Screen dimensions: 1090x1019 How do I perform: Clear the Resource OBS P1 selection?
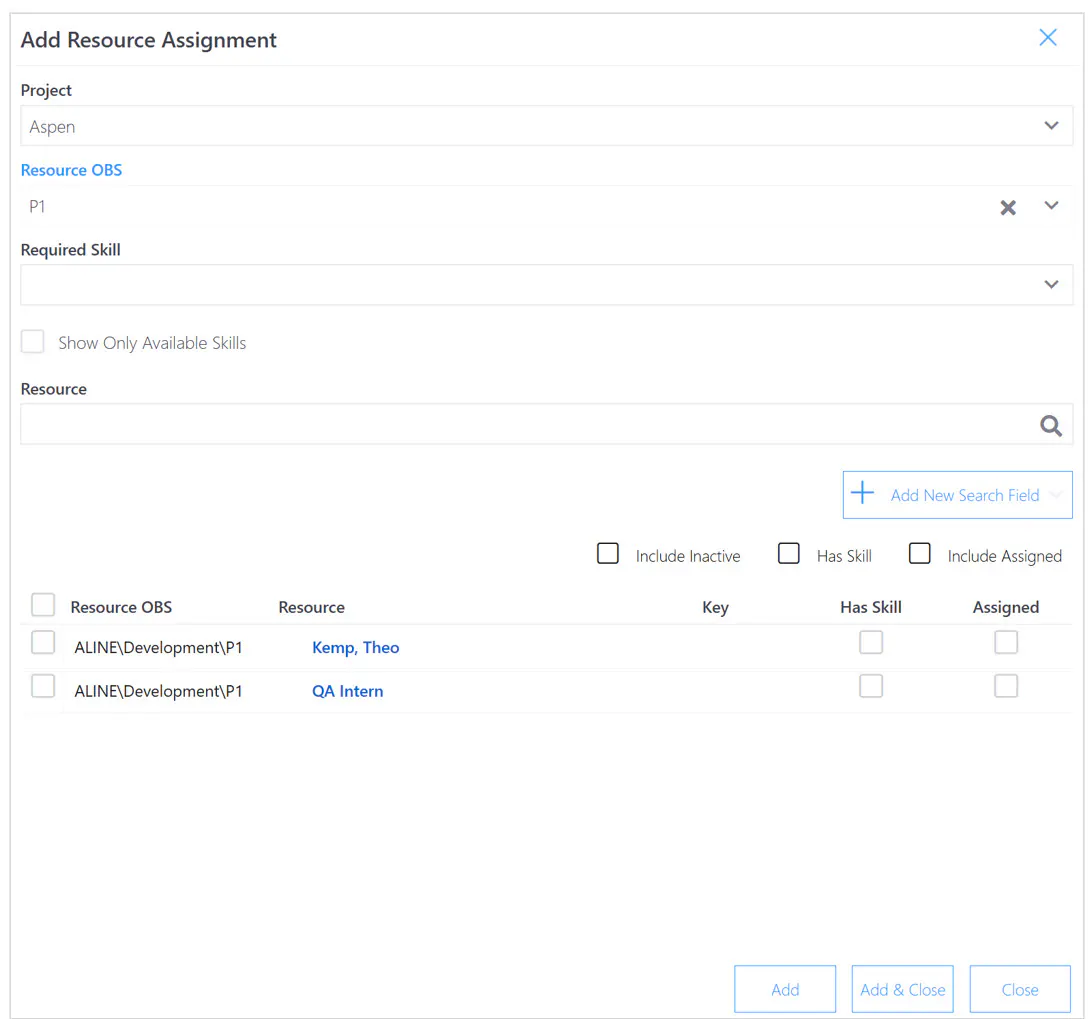1008,207
